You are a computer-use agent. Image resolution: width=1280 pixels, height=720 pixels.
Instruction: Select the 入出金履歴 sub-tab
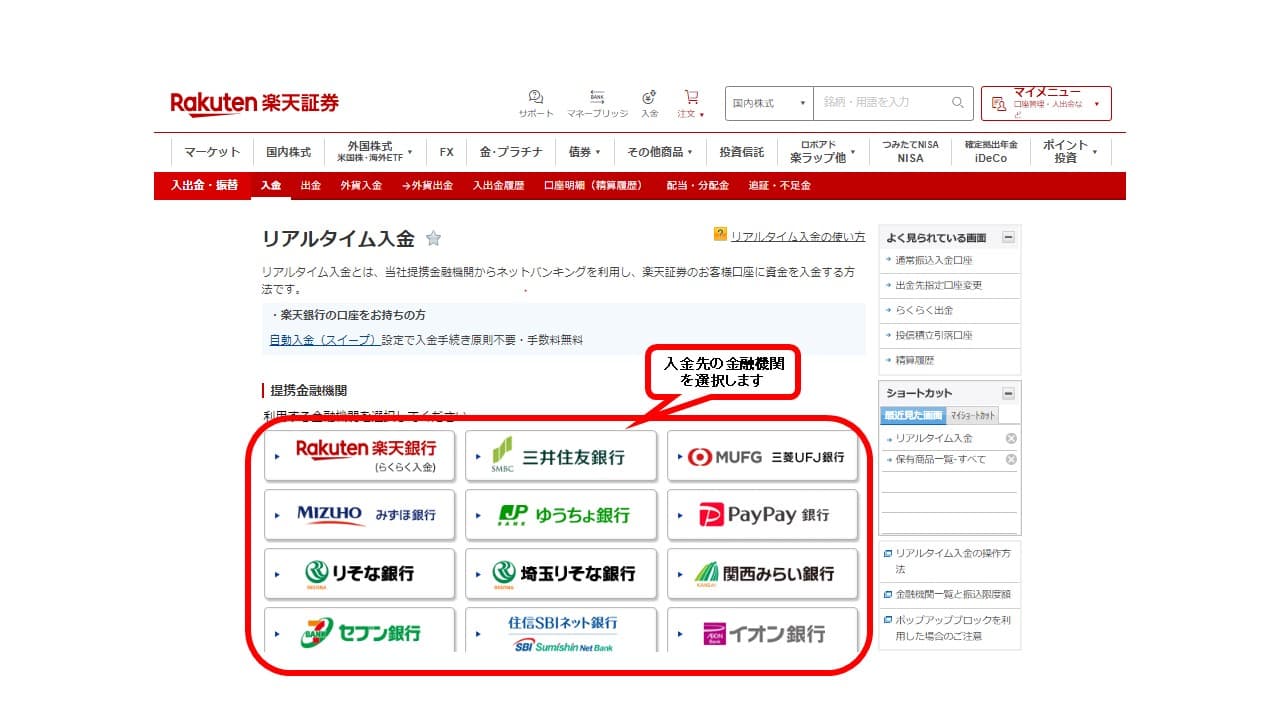(x=498, y=185)
